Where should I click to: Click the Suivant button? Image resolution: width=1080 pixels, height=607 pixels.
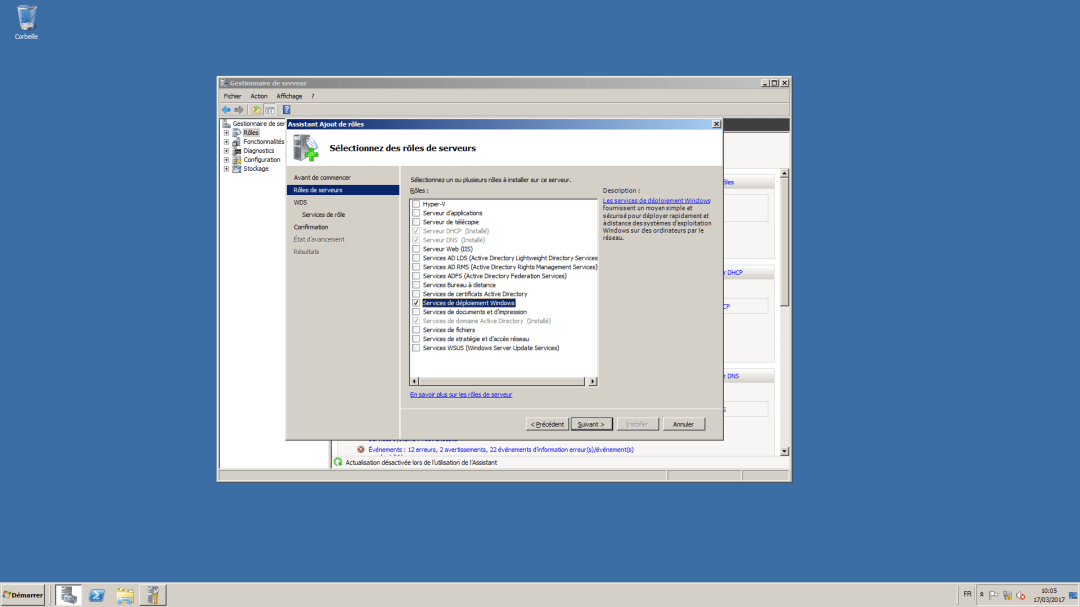click(591, 423)
